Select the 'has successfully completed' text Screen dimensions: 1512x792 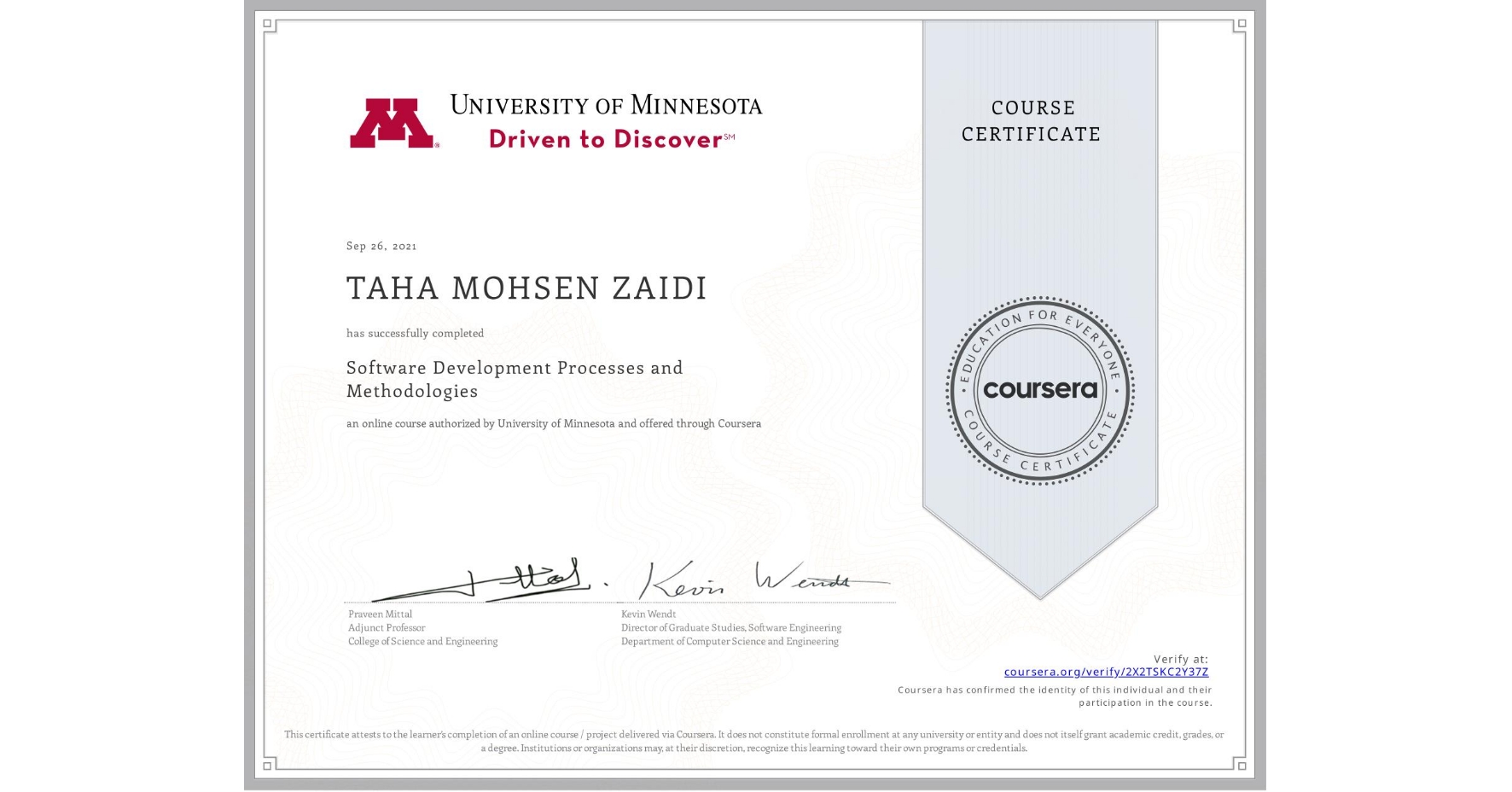[x=414, y=334]
